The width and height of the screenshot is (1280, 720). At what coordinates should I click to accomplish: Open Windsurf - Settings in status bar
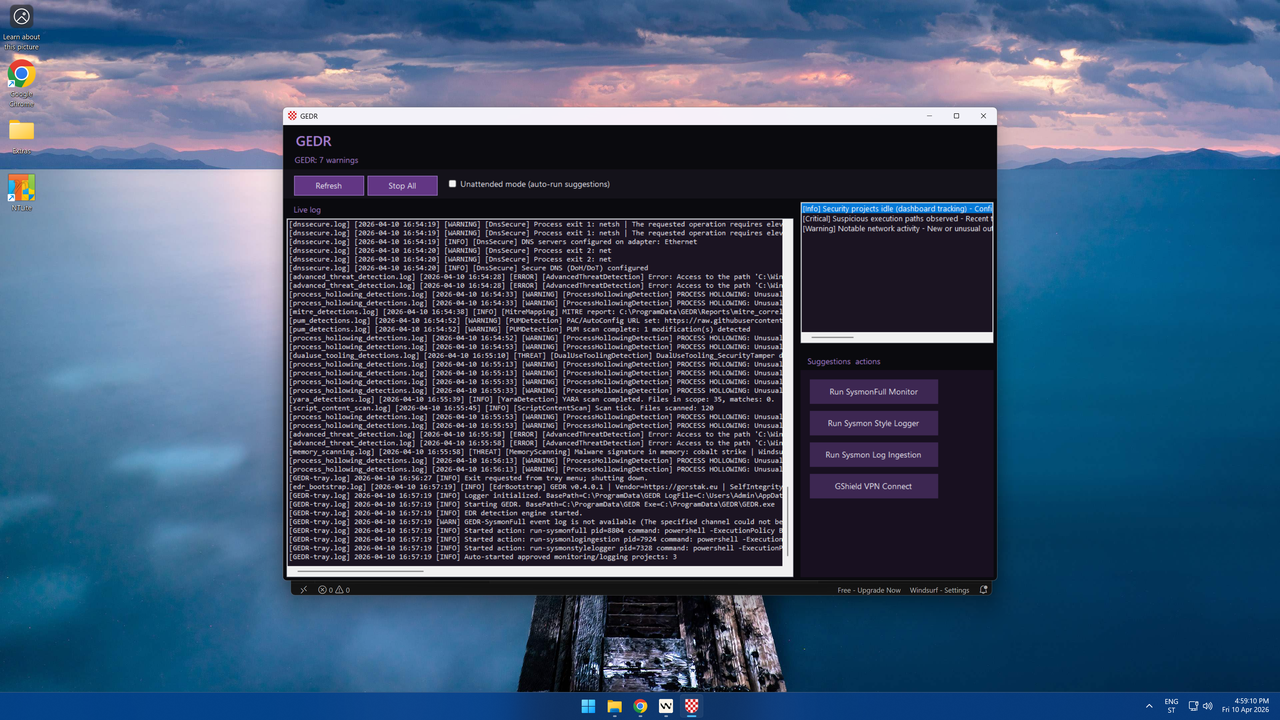939,590
